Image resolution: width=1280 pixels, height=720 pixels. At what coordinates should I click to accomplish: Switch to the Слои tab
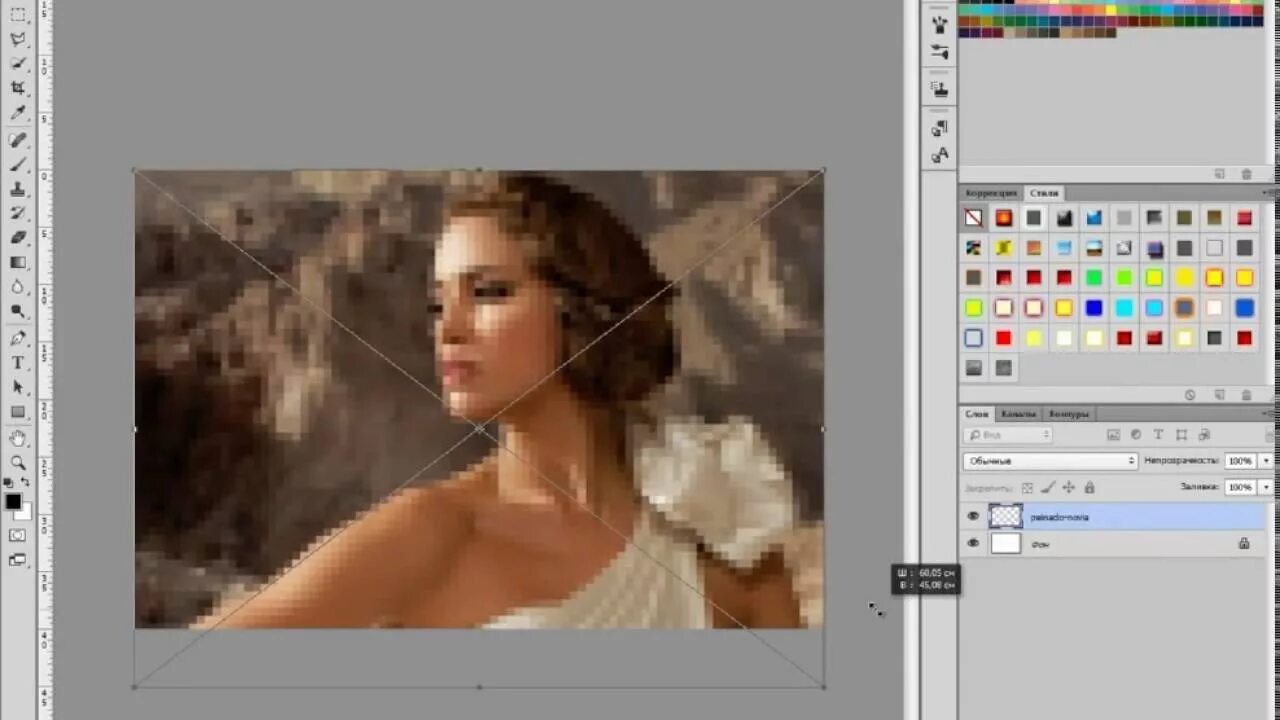click(x=977, y=414)
